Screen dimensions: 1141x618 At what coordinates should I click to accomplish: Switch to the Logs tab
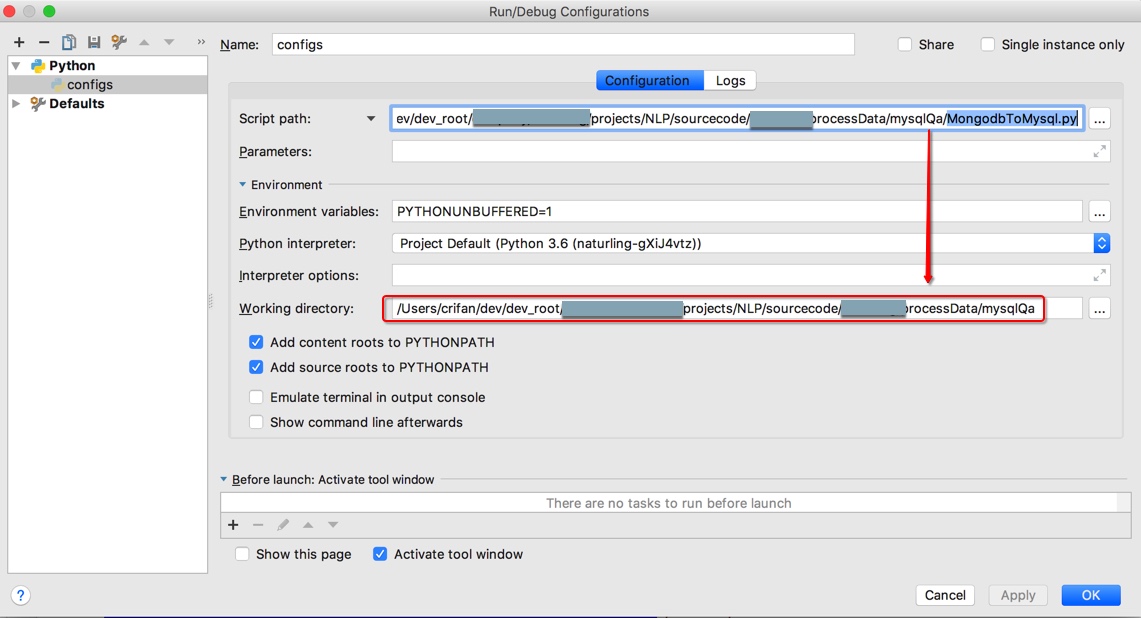click(x=730, y=80)
